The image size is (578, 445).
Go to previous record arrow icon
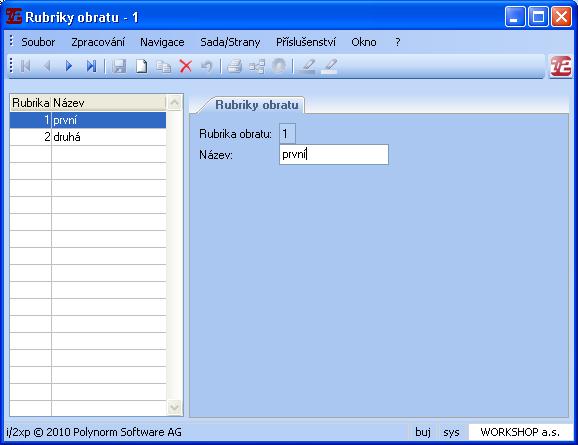coord(47,66)
